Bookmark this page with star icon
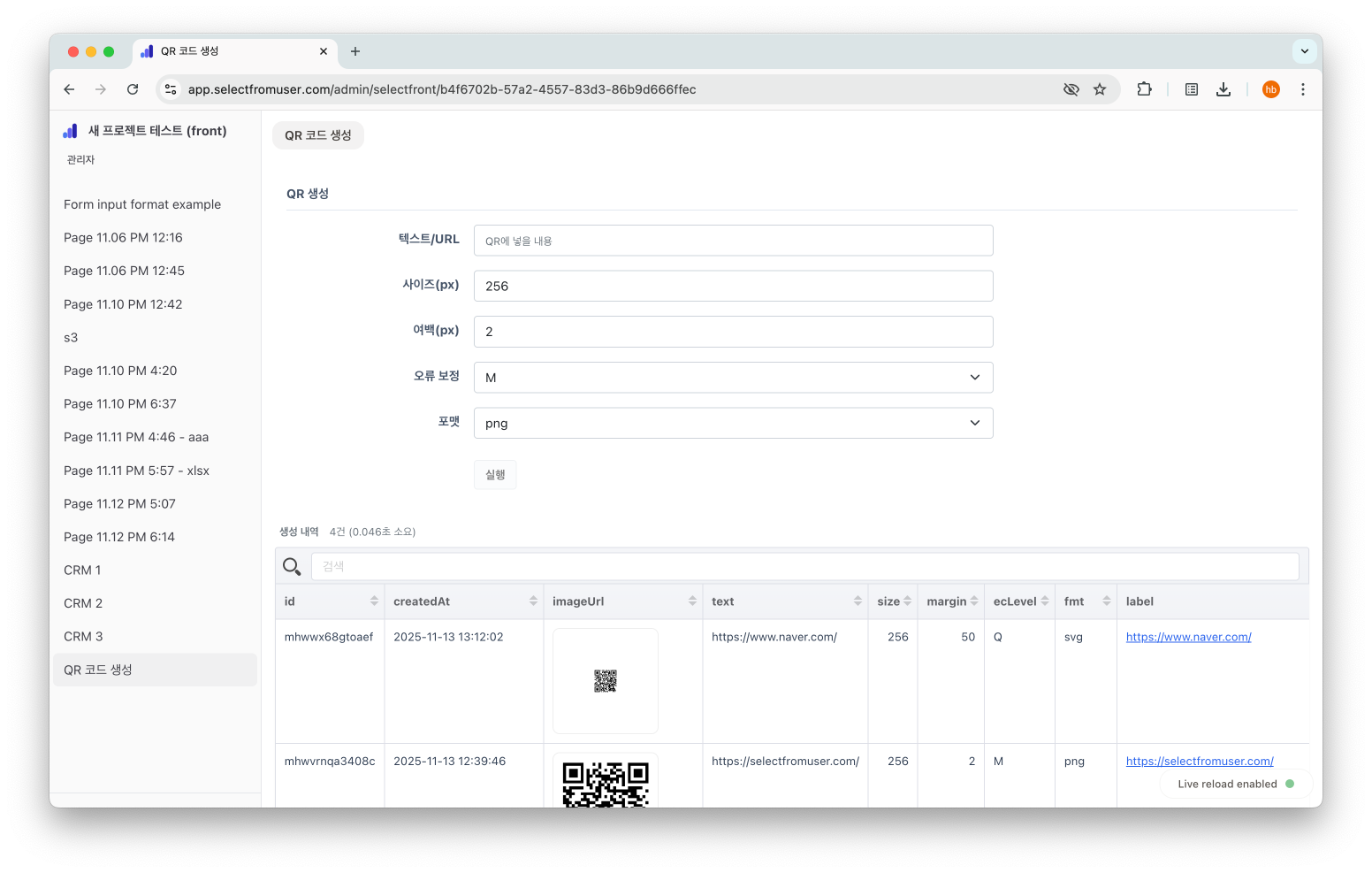The width and height of the screenshot is (1372, 873). tap(1100, 89)
